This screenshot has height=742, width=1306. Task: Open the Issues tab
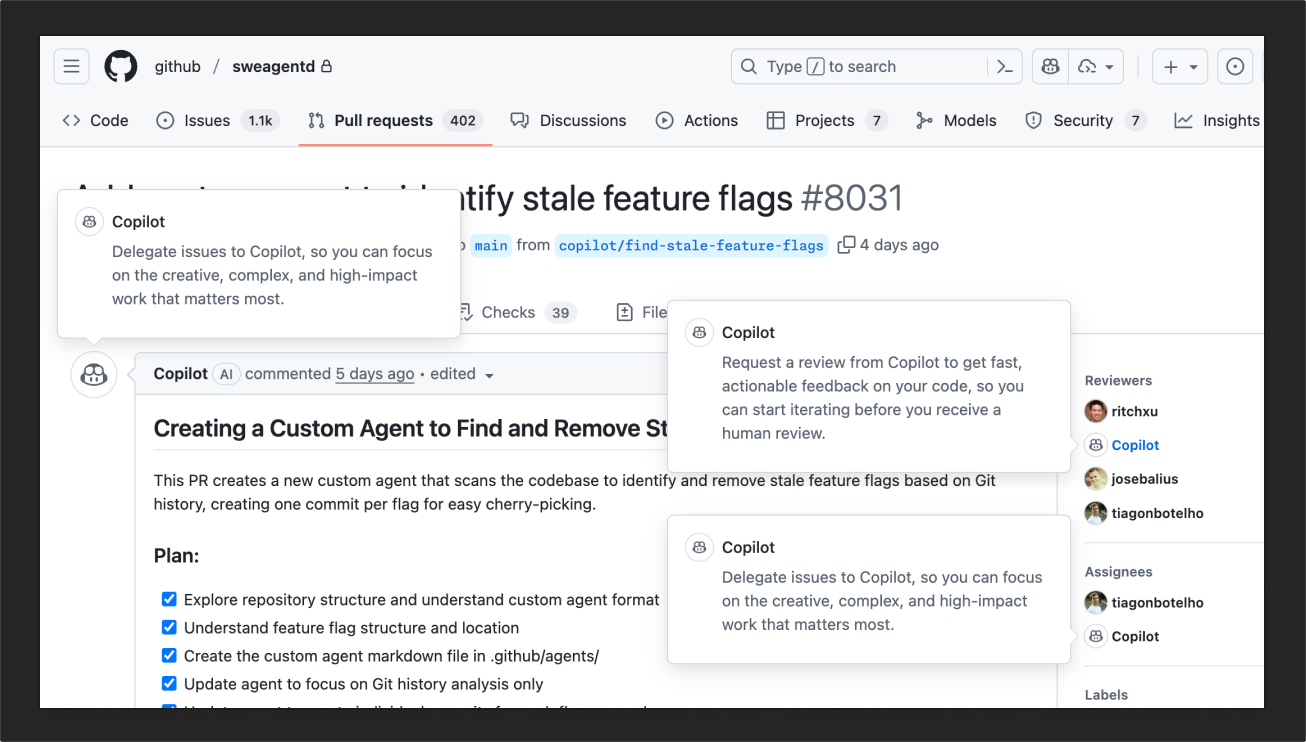coord(218,120)
